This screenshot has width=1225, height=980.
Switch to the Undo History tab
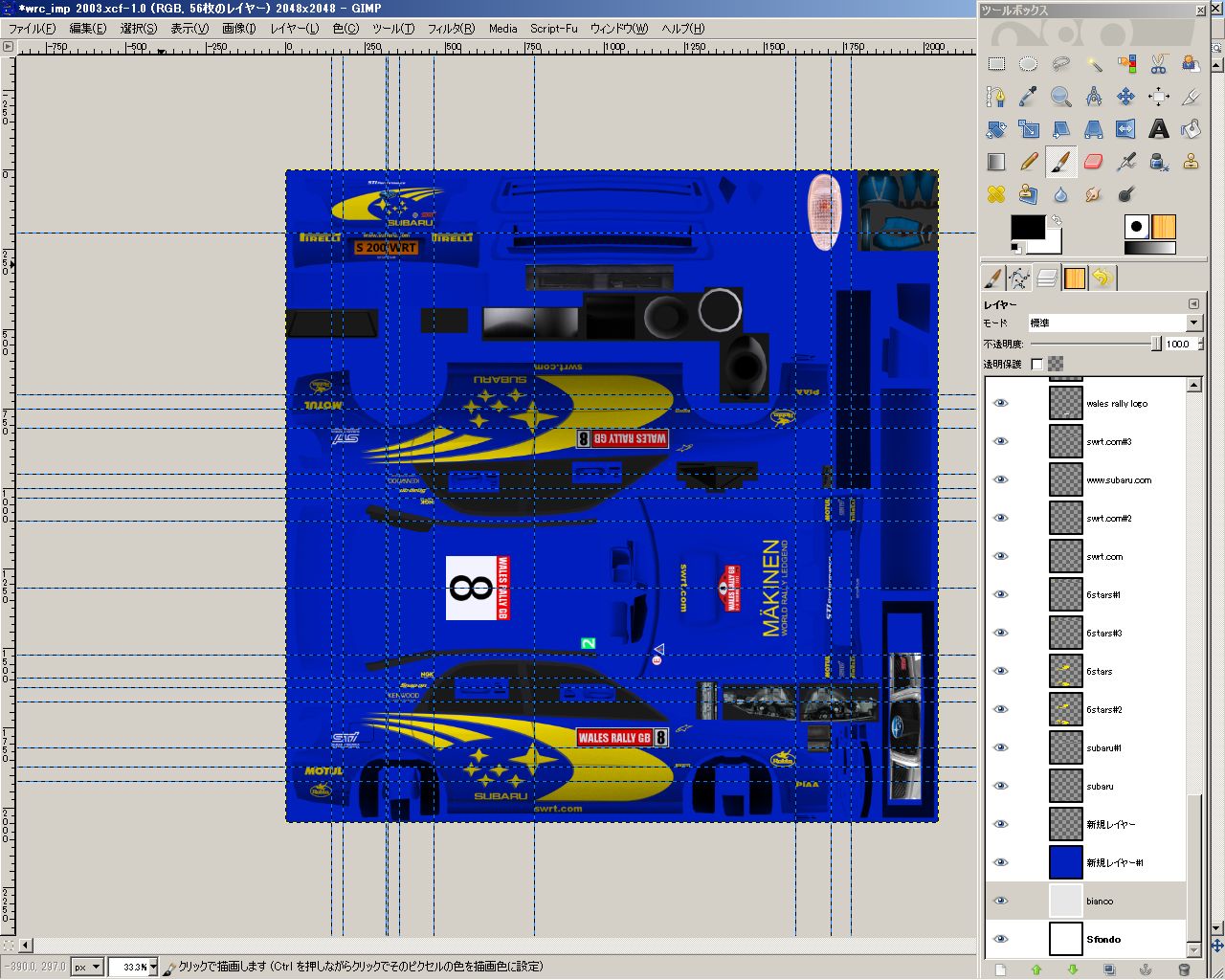pyautogui.click(x=1102, y=278)
